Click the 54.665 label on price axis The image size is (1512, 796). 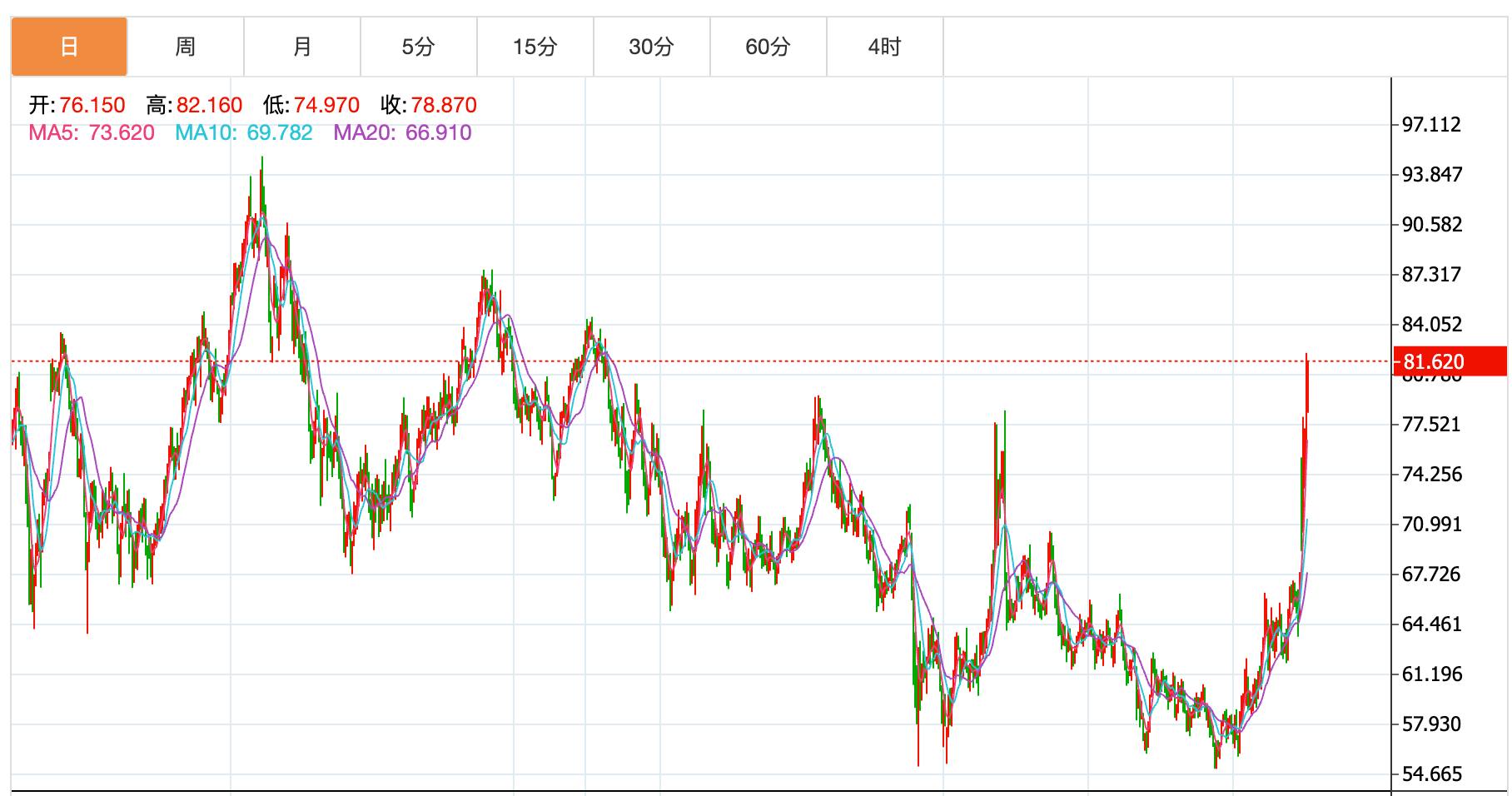1431,774
